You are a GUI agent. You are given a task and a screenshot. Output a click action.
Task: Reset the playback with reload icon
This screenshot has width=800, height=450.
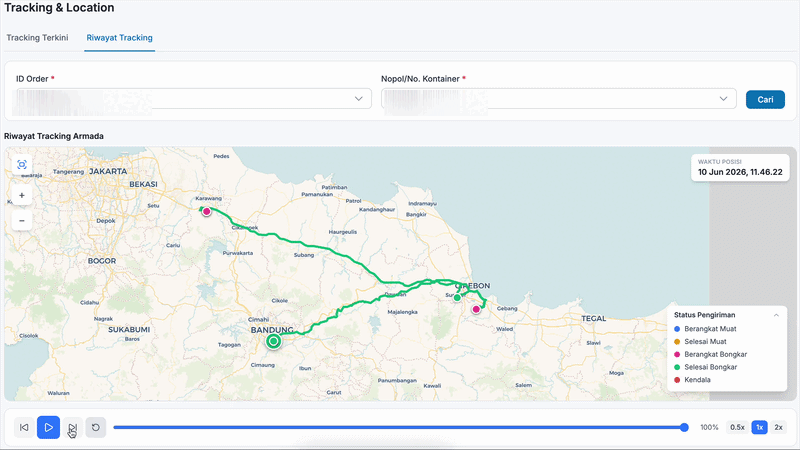96,428
